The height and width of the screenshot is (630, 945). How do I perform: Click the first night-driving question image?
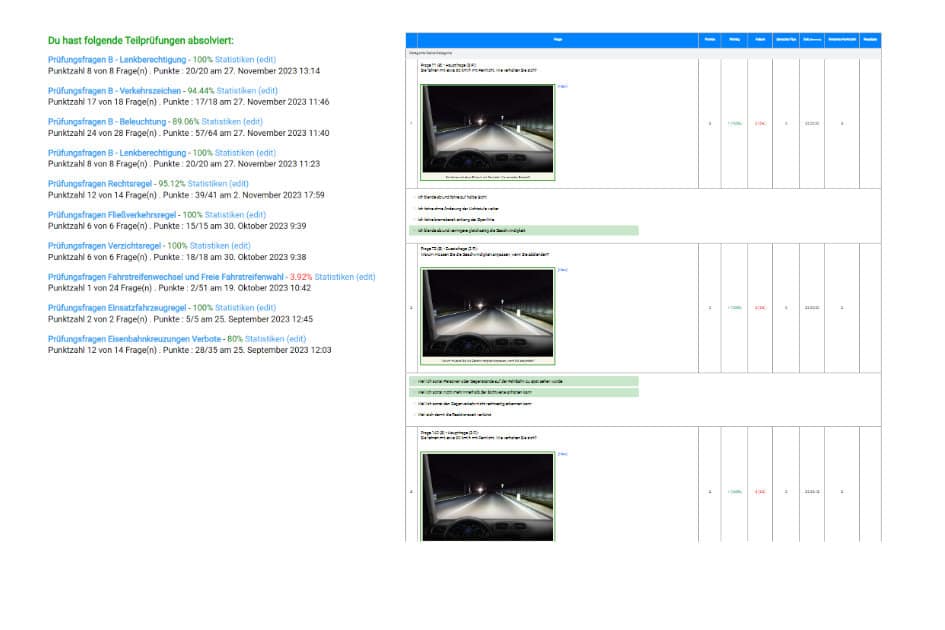coord(488,132)
